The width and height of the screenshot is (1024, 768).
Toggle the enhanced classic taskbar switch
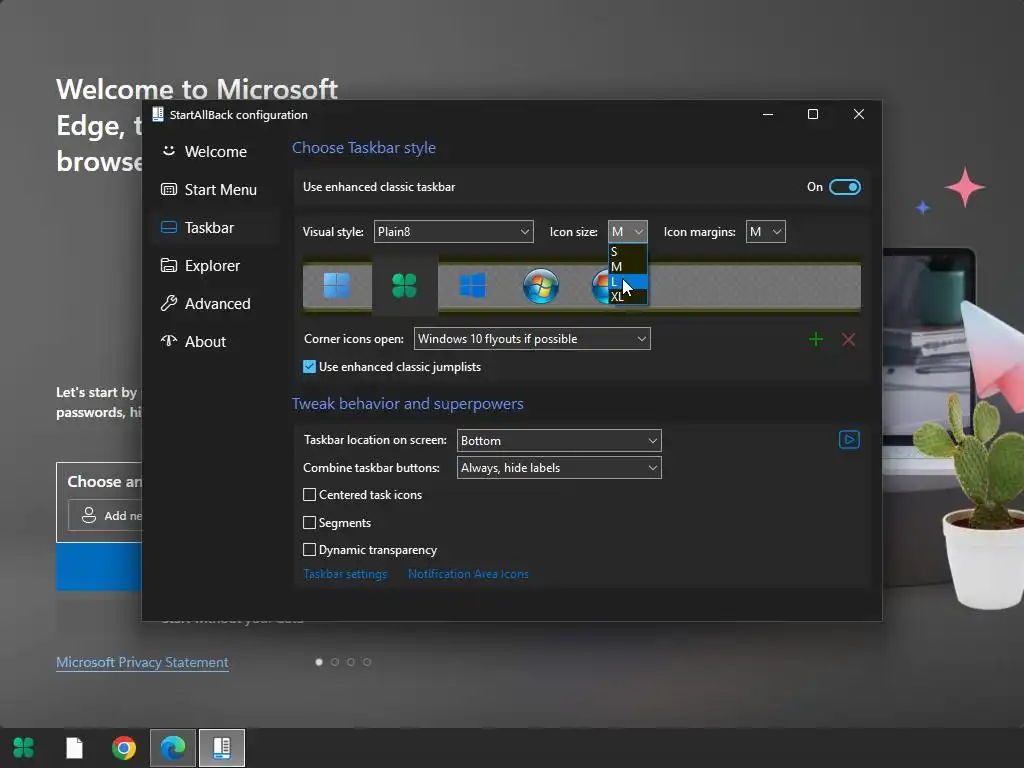click(x=844, y=187)
